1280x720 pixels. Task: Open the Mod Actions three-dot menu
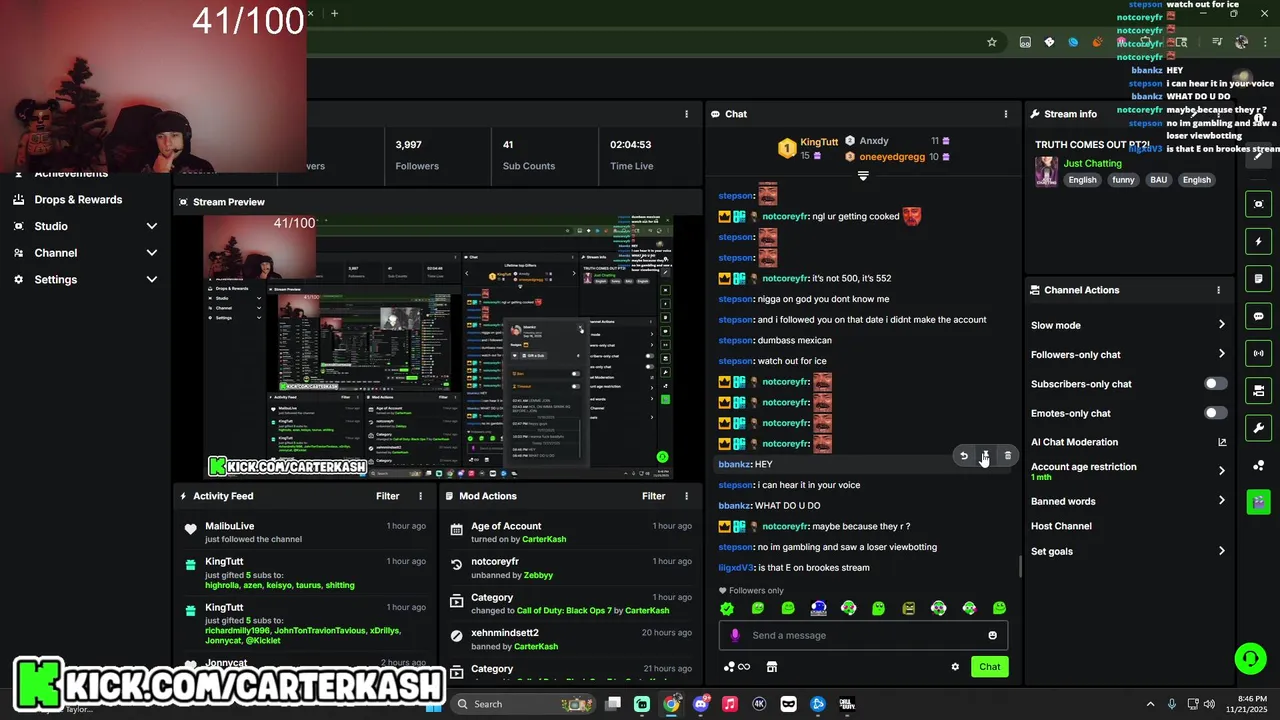pos(686,496)
